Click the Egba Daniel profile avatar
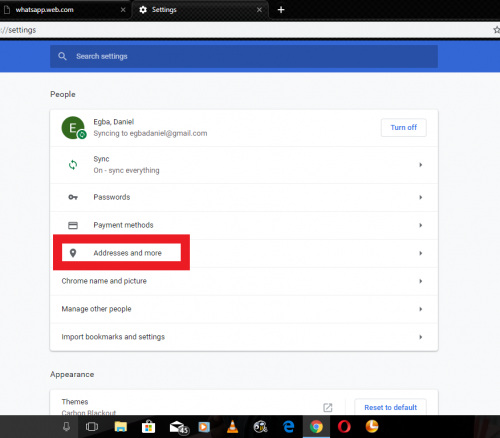Screen dimensions: 500x438 coord(73,127)
